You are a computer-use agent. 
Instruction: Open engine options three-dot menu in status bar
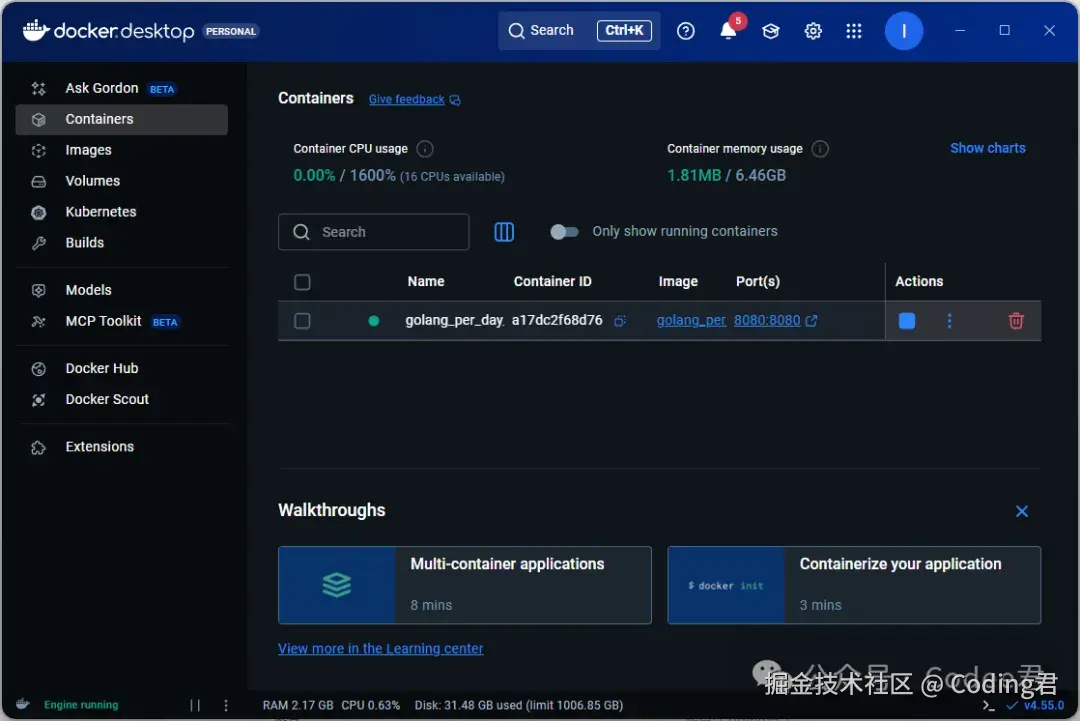tap(226, 705)
